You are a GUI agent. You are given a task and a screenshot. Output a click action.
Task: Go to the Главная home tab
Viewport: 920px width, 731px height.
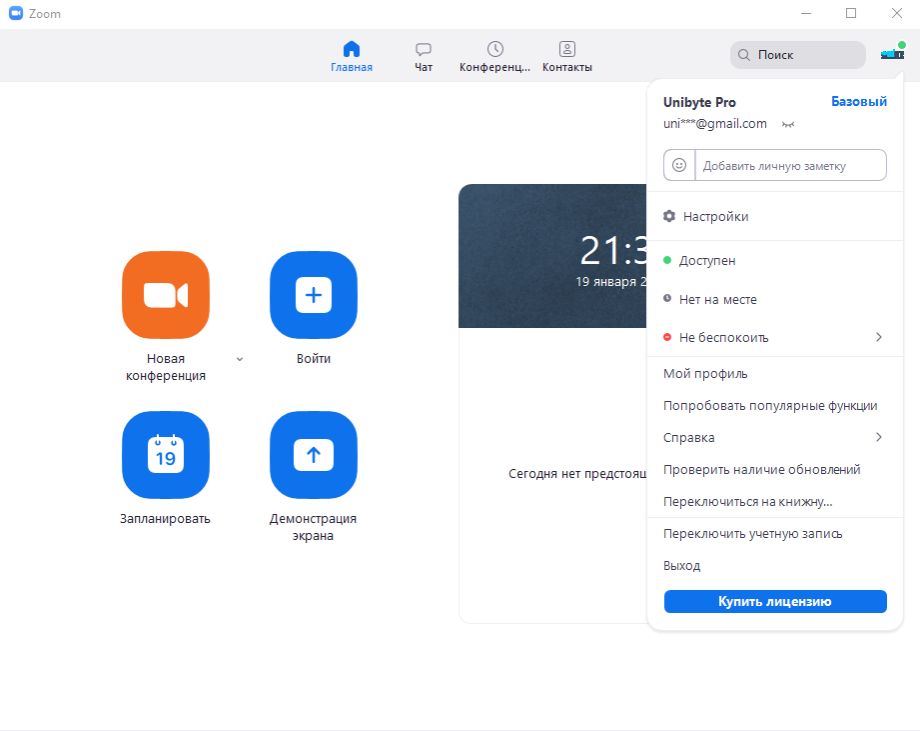coord(351,56)
